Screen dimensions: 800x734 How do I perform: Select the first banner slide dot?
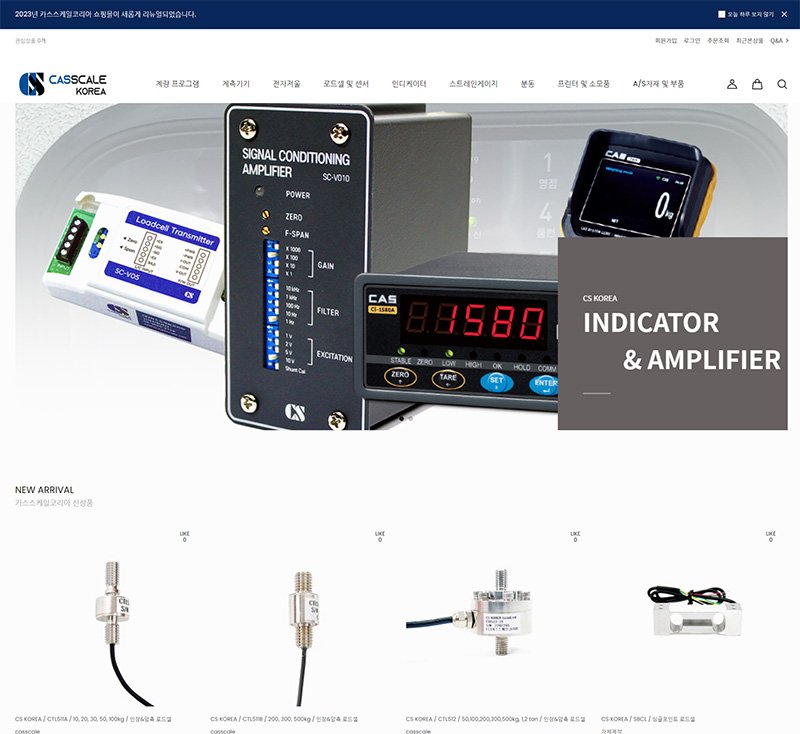(x=402, y=418)
